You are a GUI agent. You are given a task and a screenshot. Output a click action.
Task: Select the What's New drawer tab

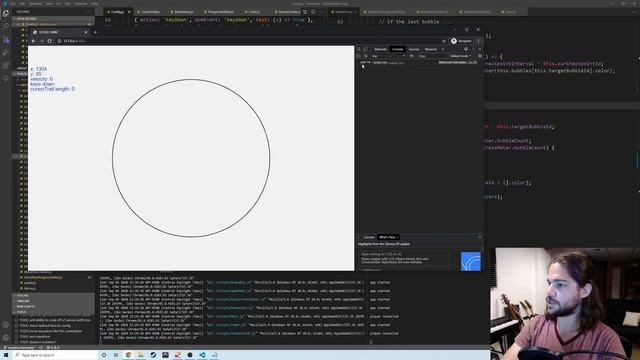[x=387, y=237]
